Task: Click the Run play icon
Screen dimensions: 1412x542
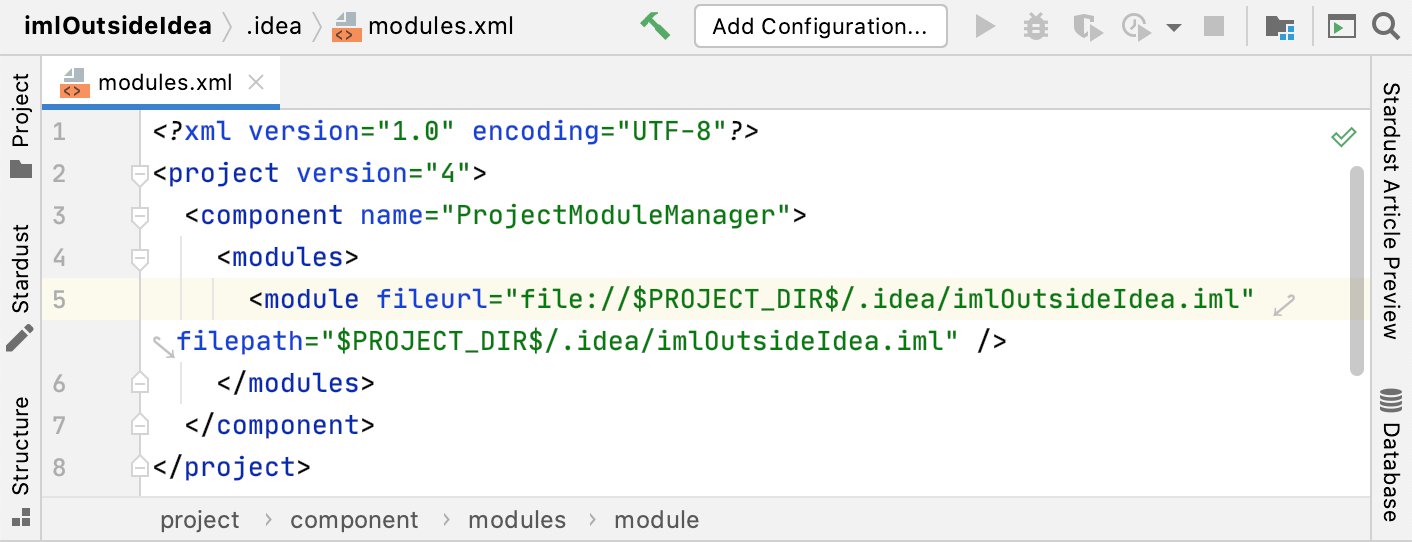Action: [x=985, y=26]
